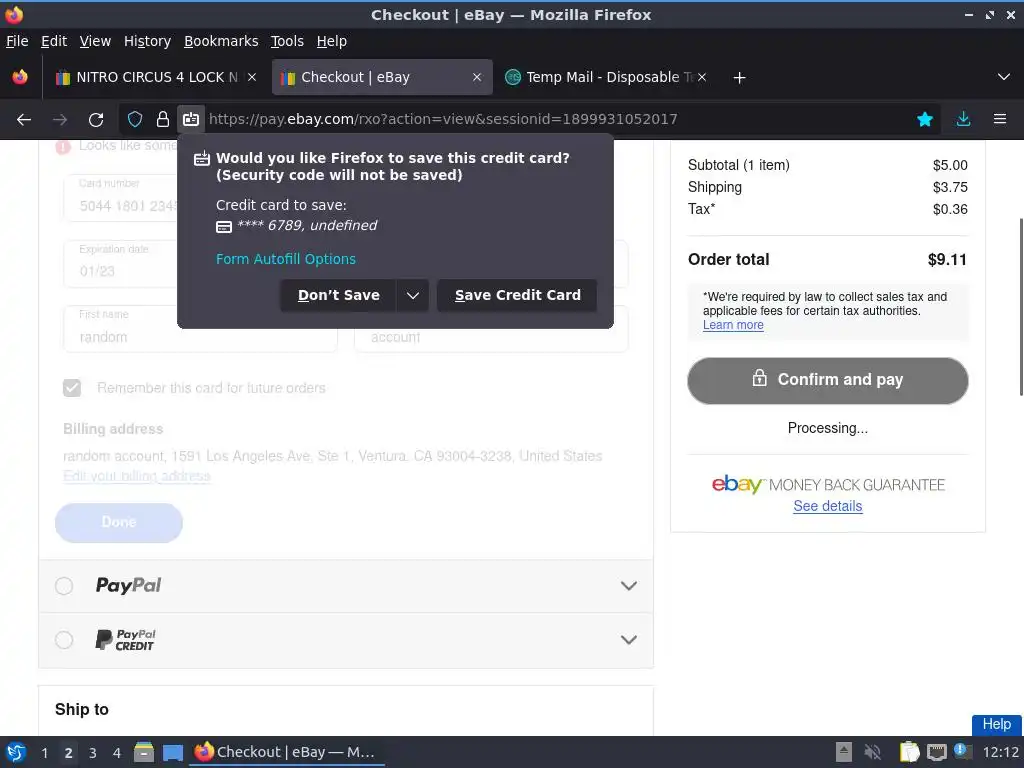Switch to workspace 3
This screenshot has width=1024, height=768.
(x=93, y=753)
